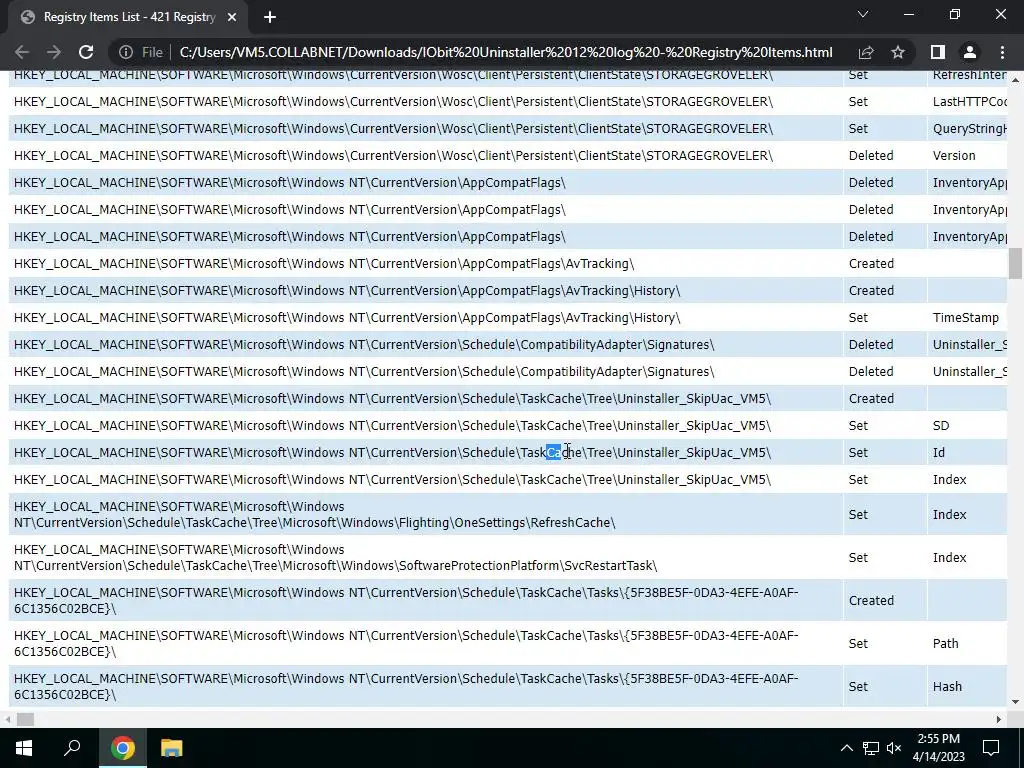The height and width of the screenshot is (768, 1024).
Task: Open the clock showing 2:55 PM
Action: click(x=938, y=748)
